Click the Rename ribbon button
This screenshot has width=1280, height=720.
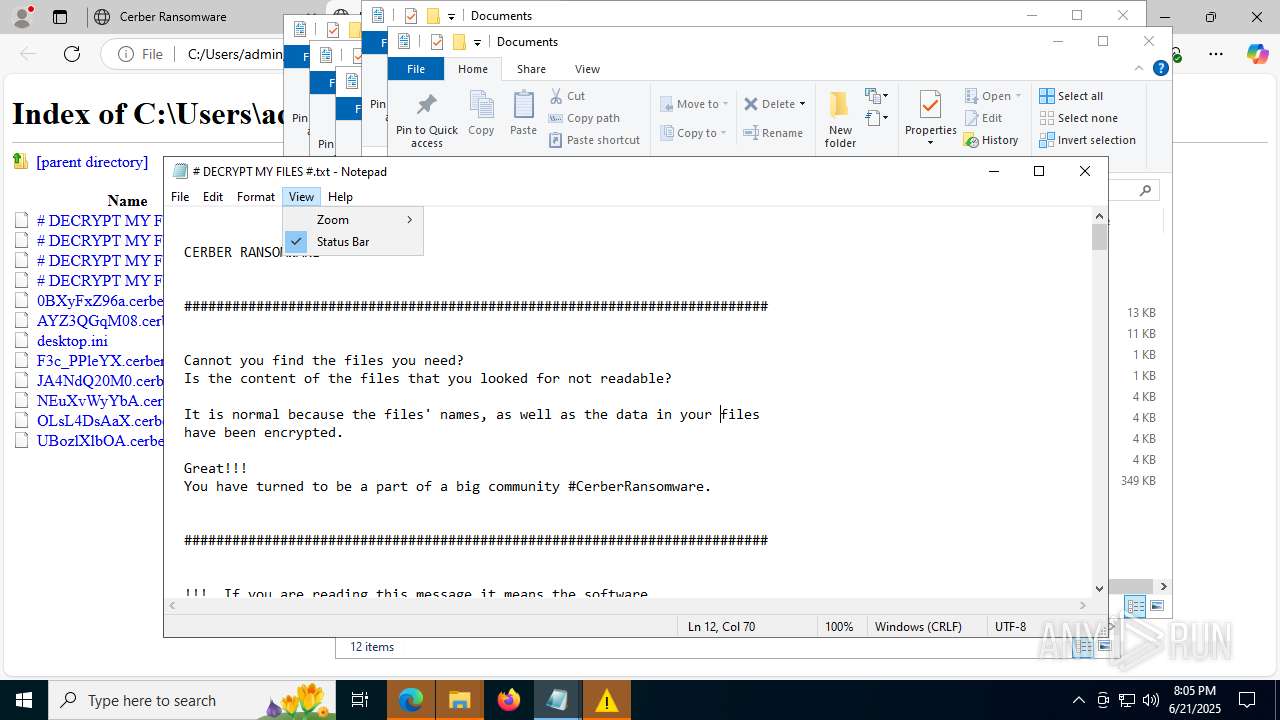(773, 133)
